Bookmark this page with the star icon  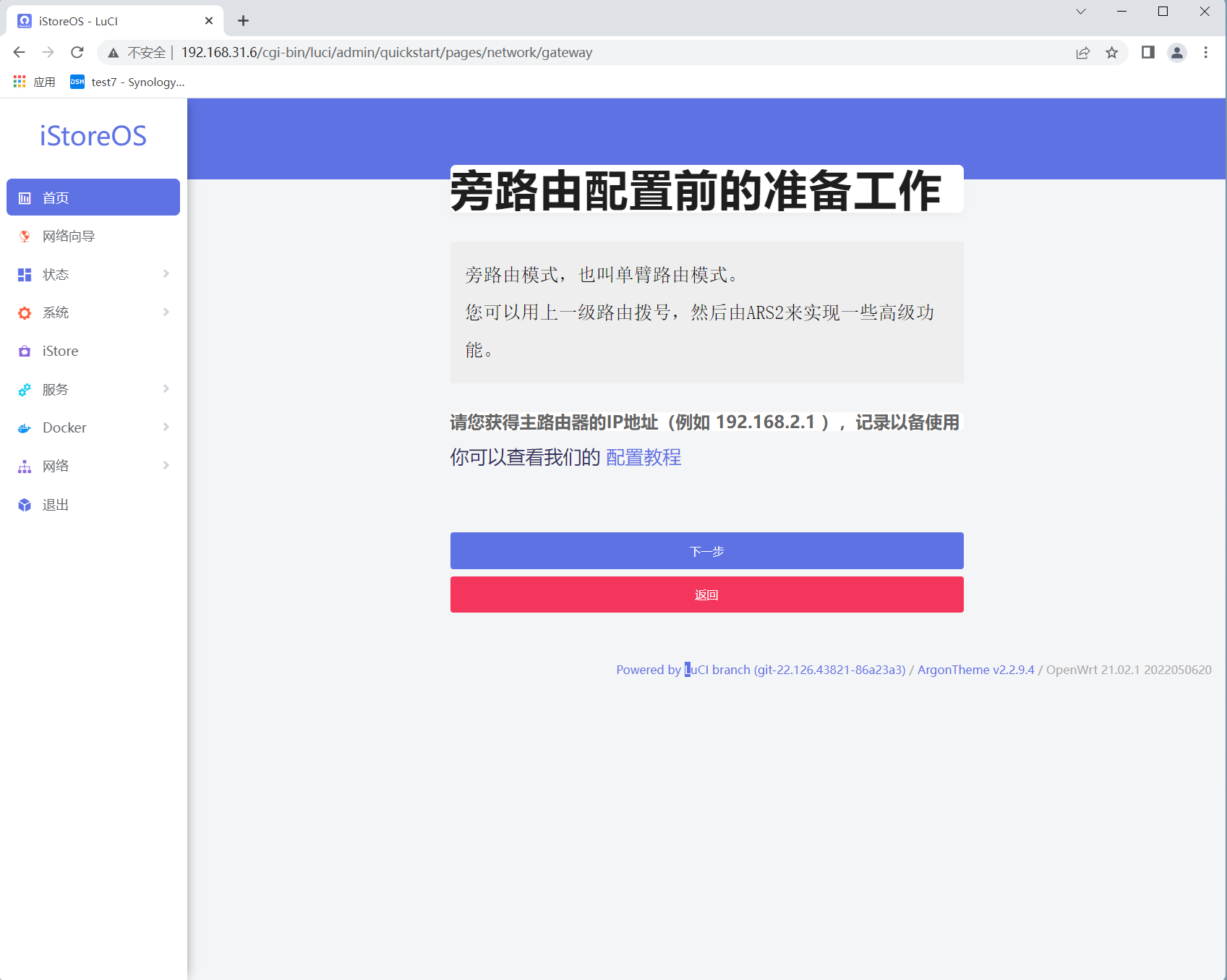(x=1112, y=53)
